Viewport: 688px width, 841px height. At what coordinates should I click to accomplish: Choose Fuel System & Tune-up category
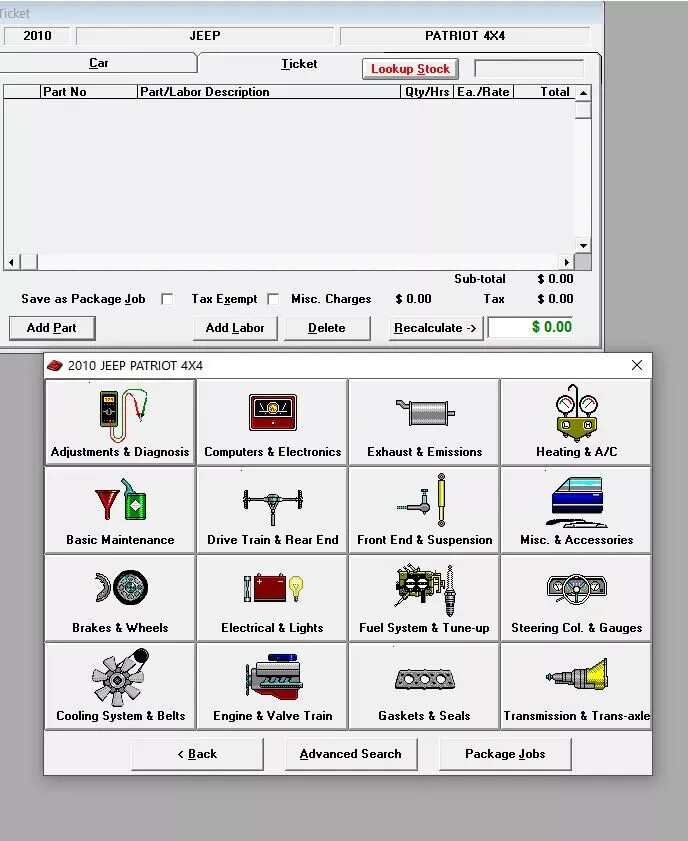click(x=425, y=598)
